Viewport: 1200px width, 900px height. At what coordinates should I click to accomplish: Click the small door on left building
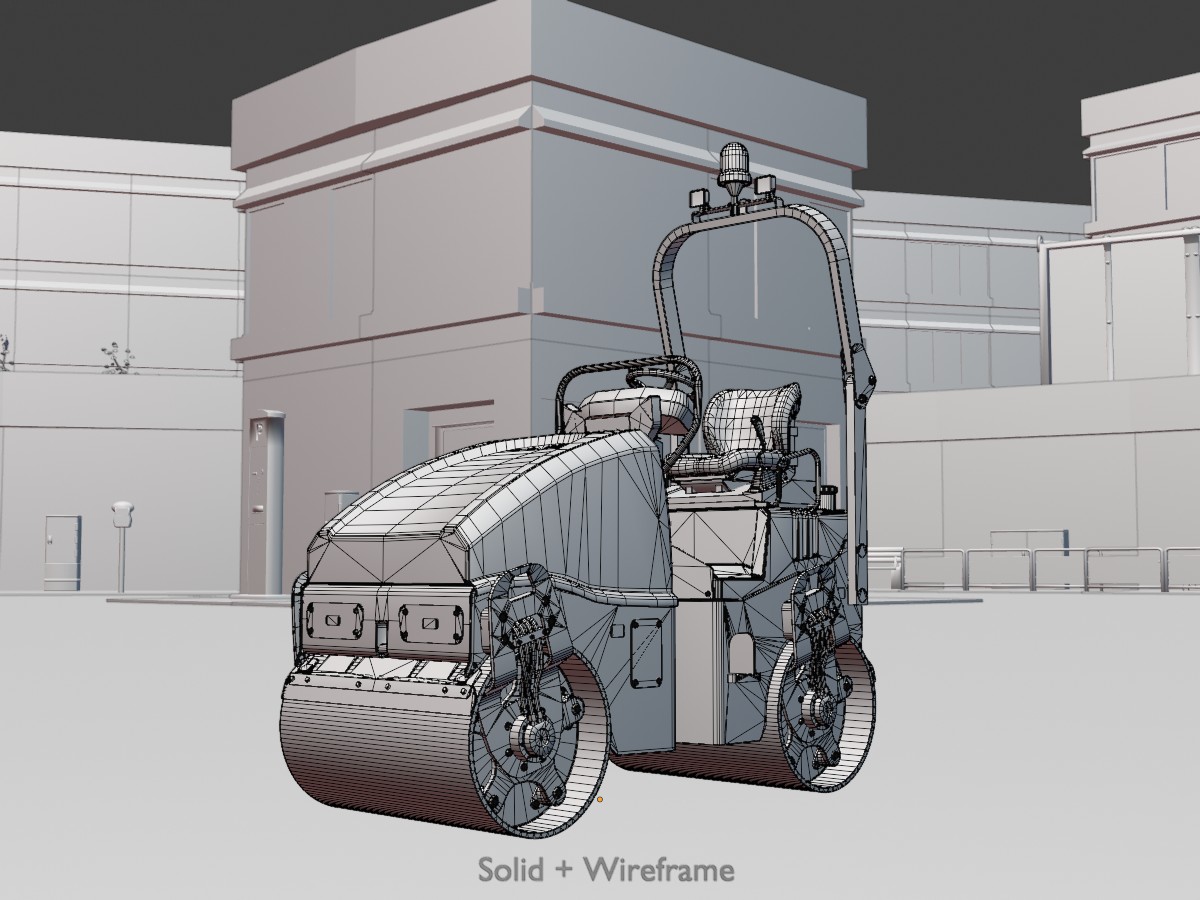coord(62,552)
